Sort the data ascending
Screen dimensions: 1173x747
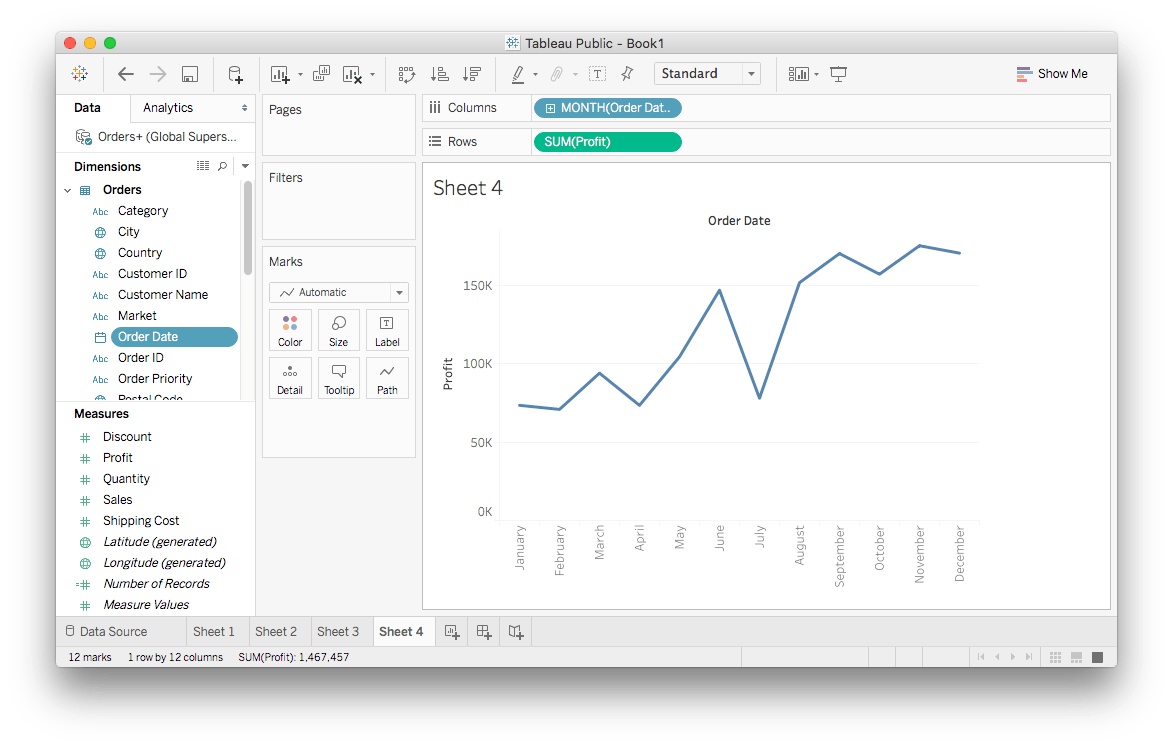pyautogui.click(x=439, y=74)
